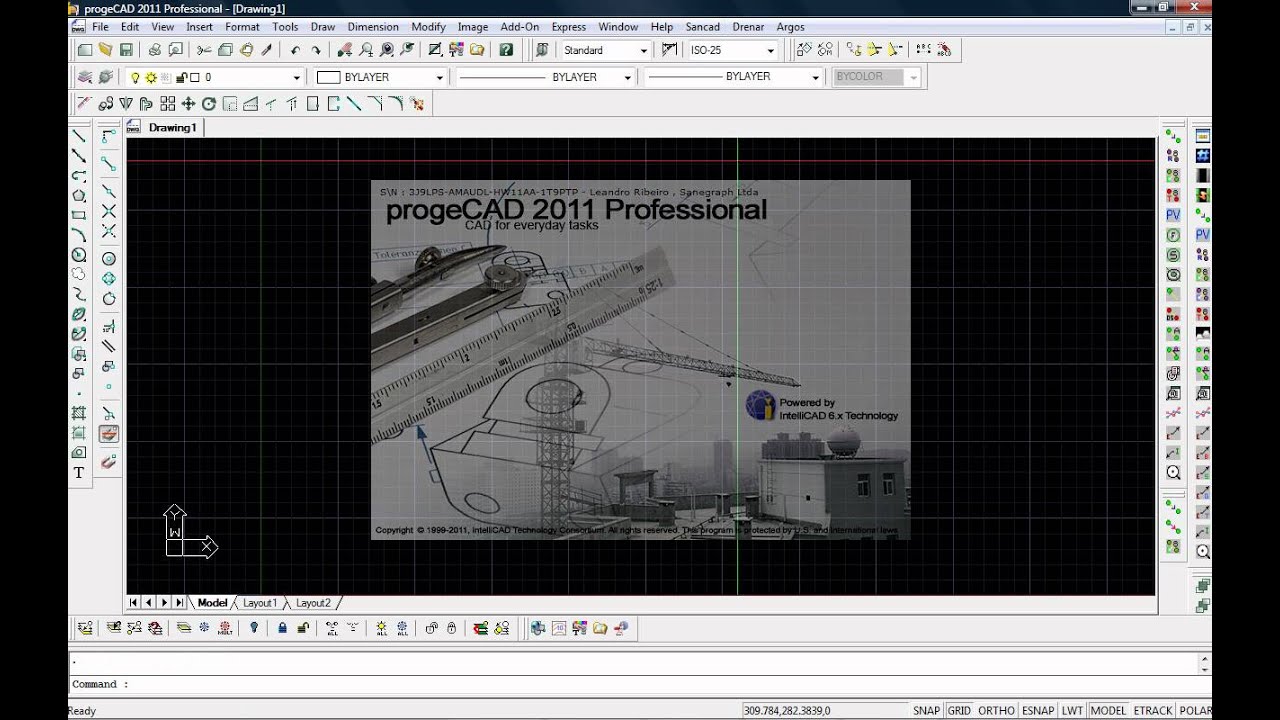Select the Polygon draw tool
This screenshot has height=720, width=1280.
point(79,195)
